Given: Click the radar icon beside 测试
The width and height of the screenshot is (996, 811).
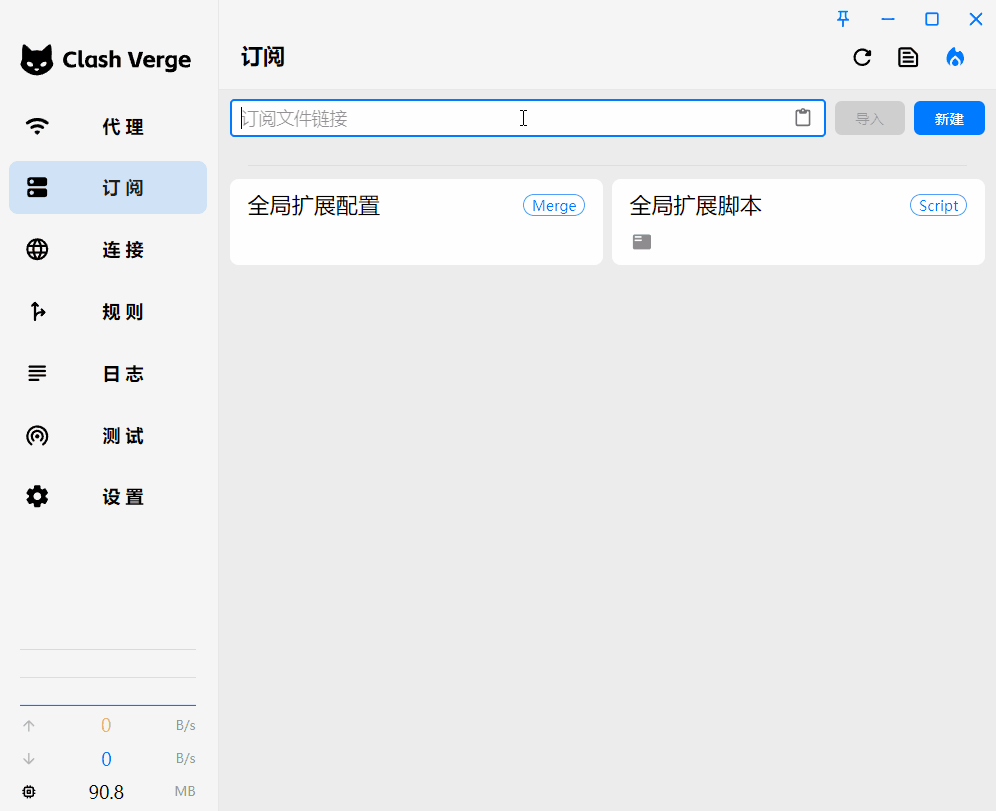Looking at the screenshot, I should (37, 436).
